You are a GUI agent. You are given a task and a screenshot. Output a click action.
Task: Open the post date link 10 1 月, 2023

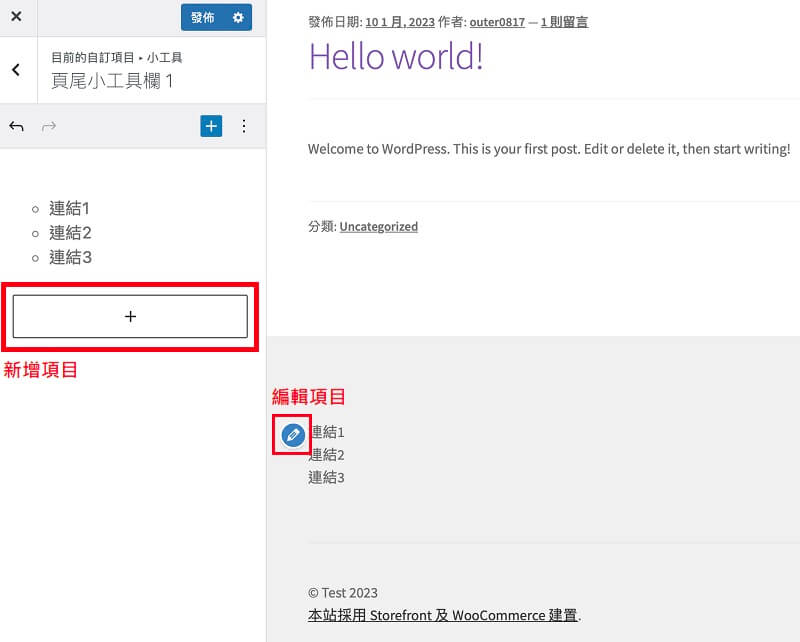pos(400,22)
